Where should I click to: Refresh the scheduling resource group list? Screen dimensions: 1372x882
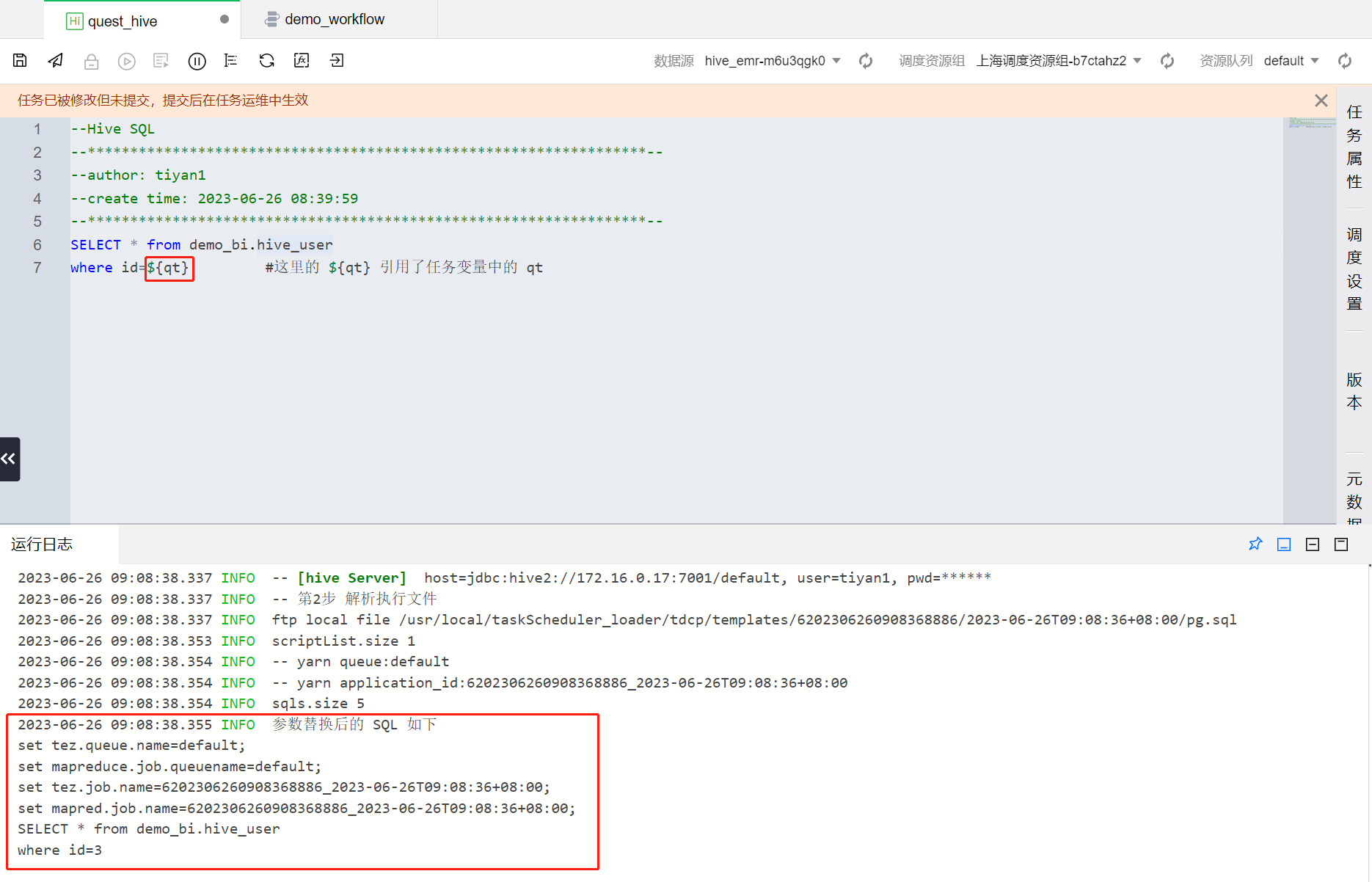point(1167,61)
